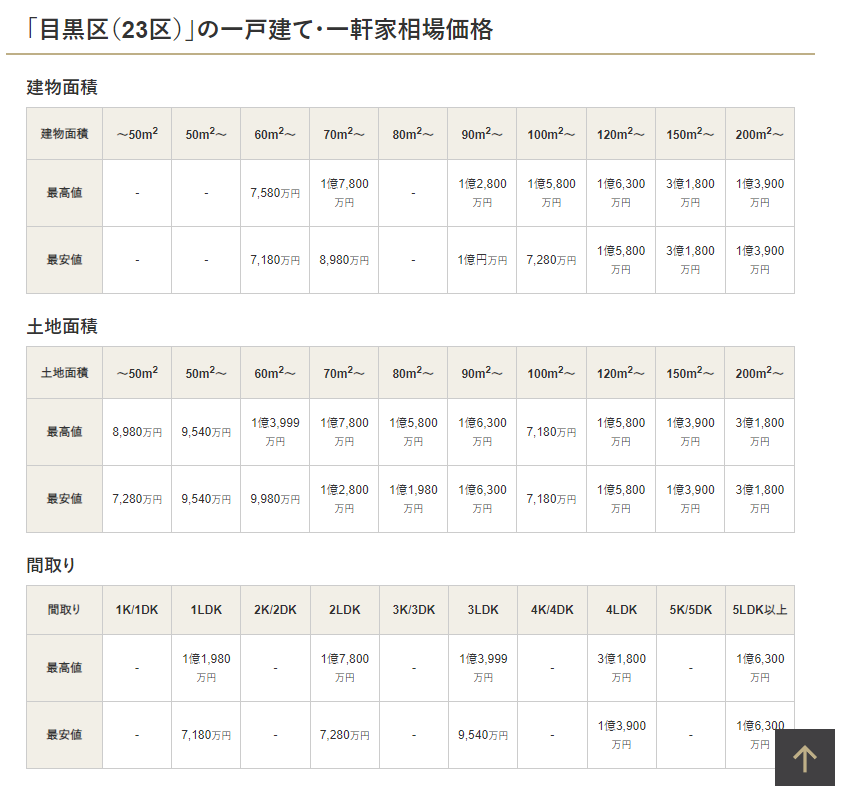The image size is (852, 786).
Task: Click 3億1,800万円 in 間取り 最高値 row
Action: [621, 668]
